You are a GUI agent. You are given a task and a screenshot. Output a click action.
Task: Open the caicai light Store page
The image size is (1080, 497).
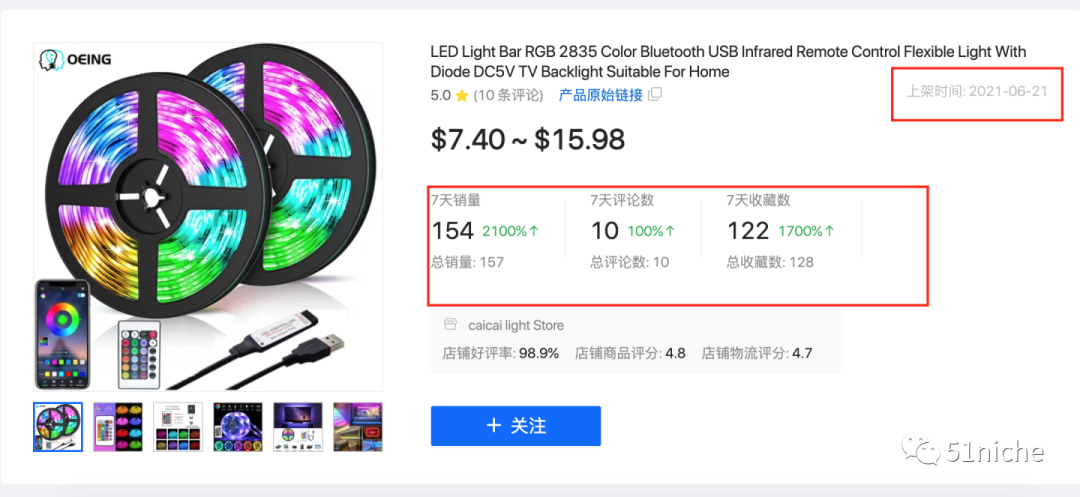point(516,325)
